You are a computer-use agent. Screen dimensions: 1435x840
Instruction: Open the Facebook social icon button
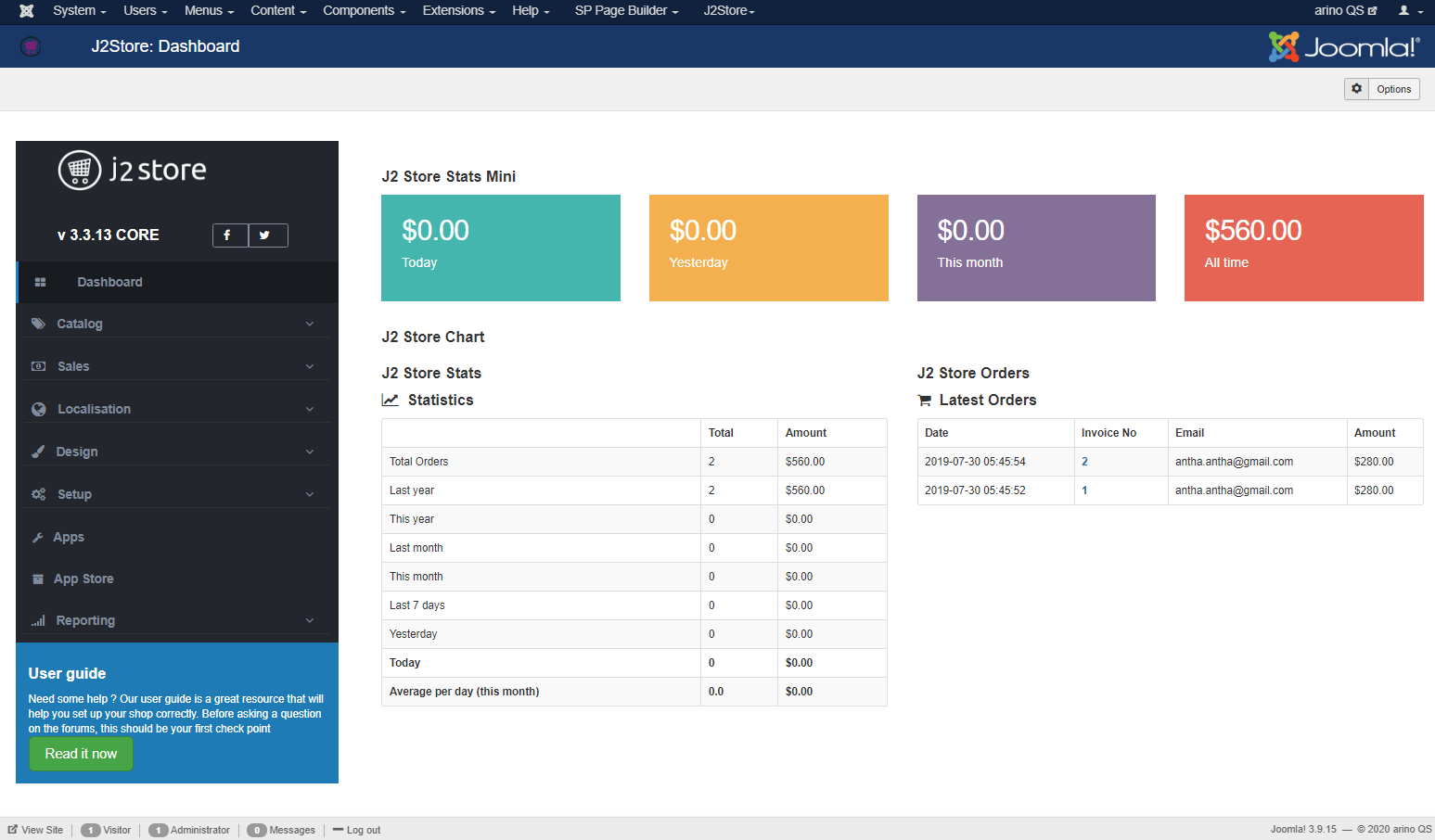tap(229, 235)
